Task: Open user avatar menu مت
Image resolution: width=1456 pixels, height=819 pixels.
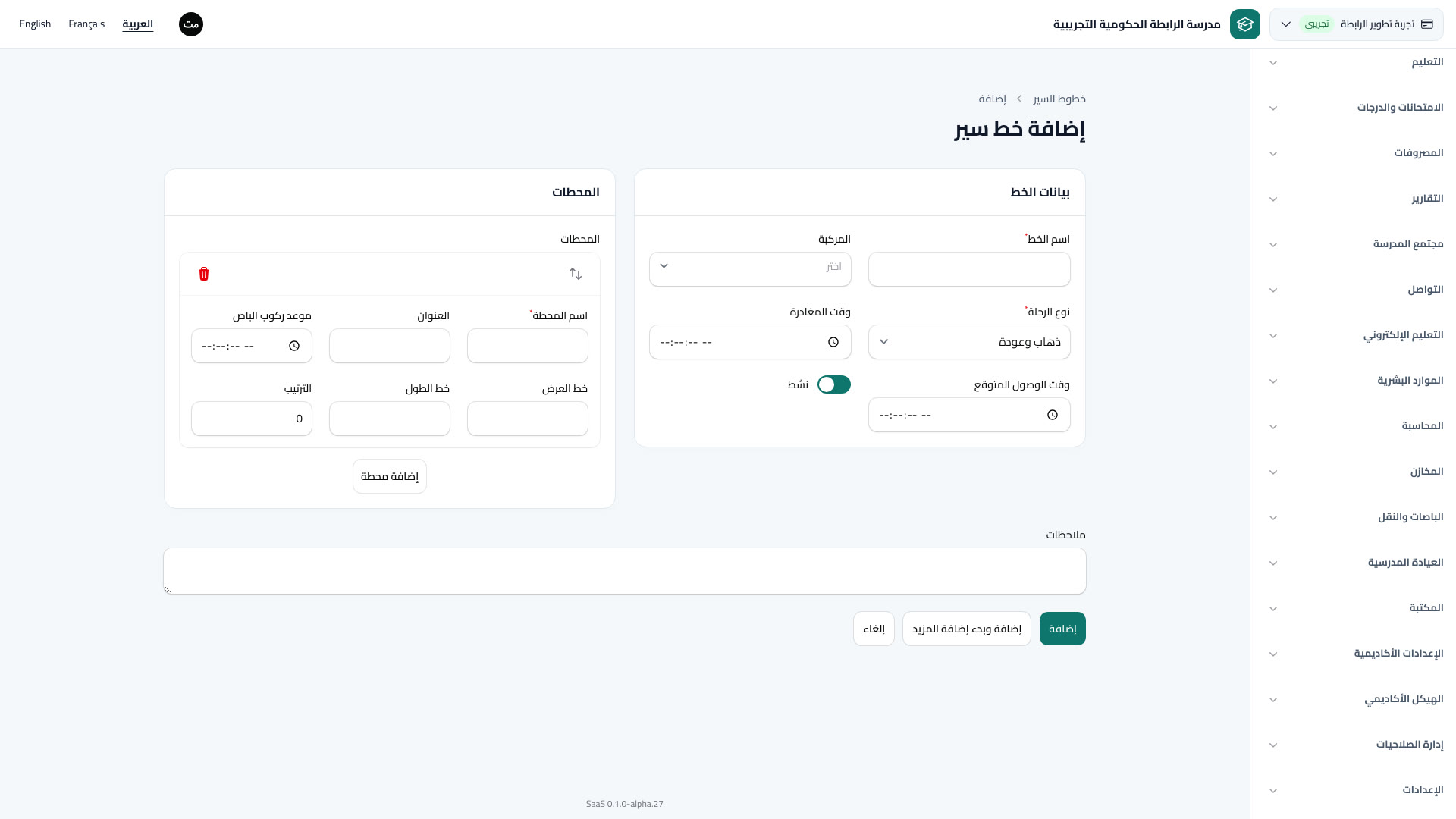Action: (x=191, y=24)
